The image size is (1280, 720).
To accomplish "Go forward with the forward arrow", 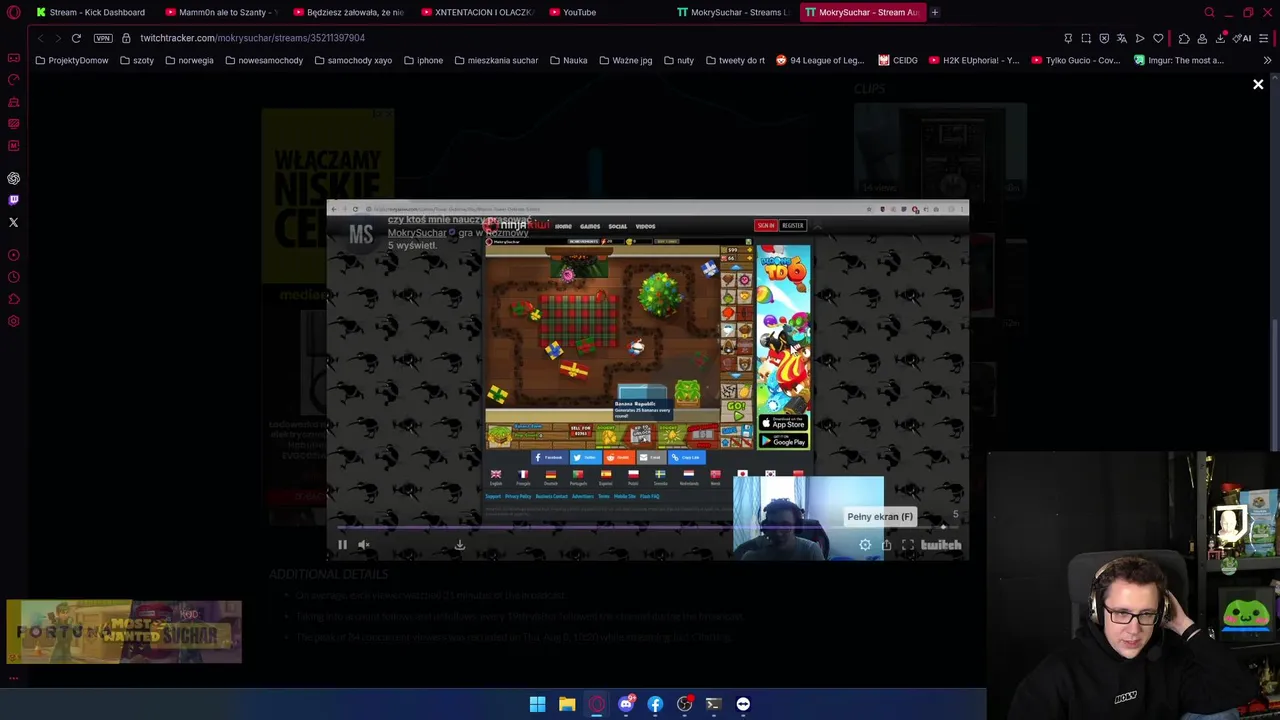I will click(58, 38).
